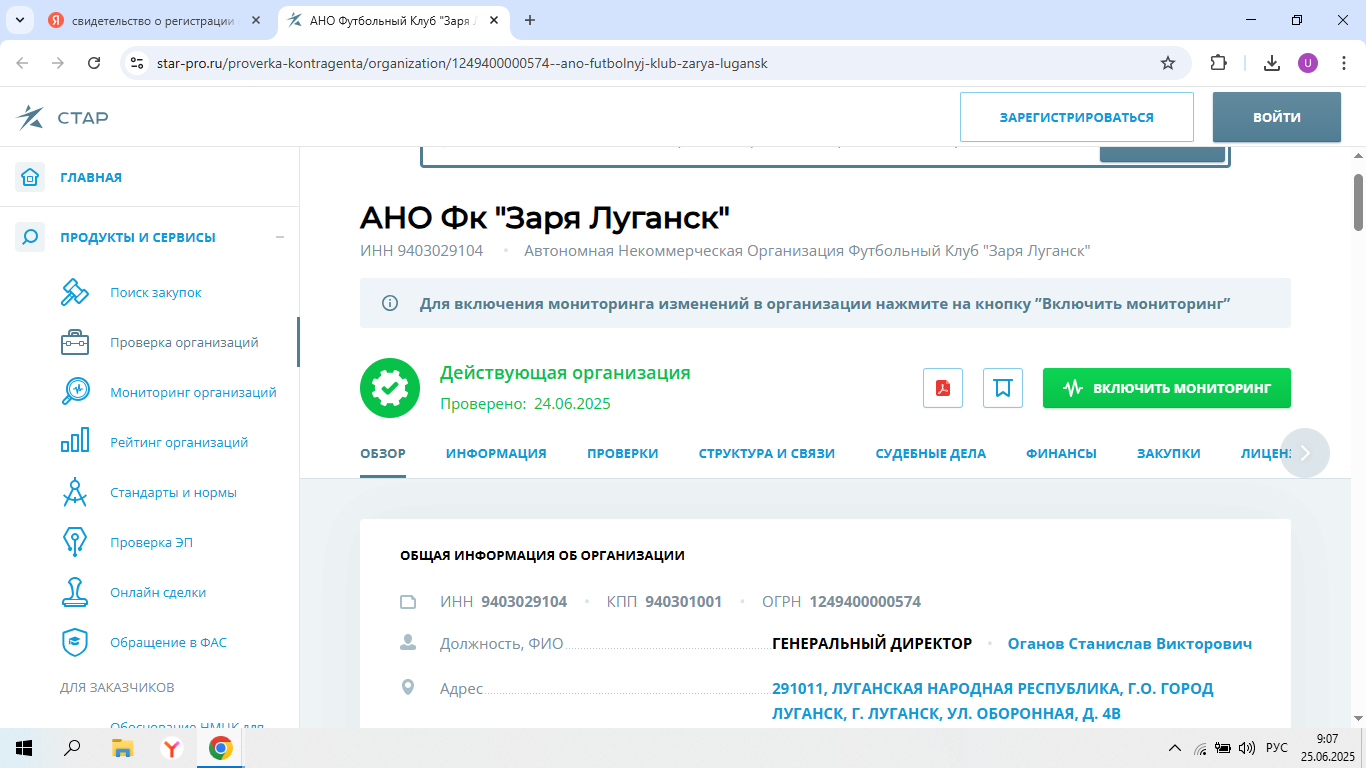Click the page vertical scrollbar thumb

tap(1358, 202)
